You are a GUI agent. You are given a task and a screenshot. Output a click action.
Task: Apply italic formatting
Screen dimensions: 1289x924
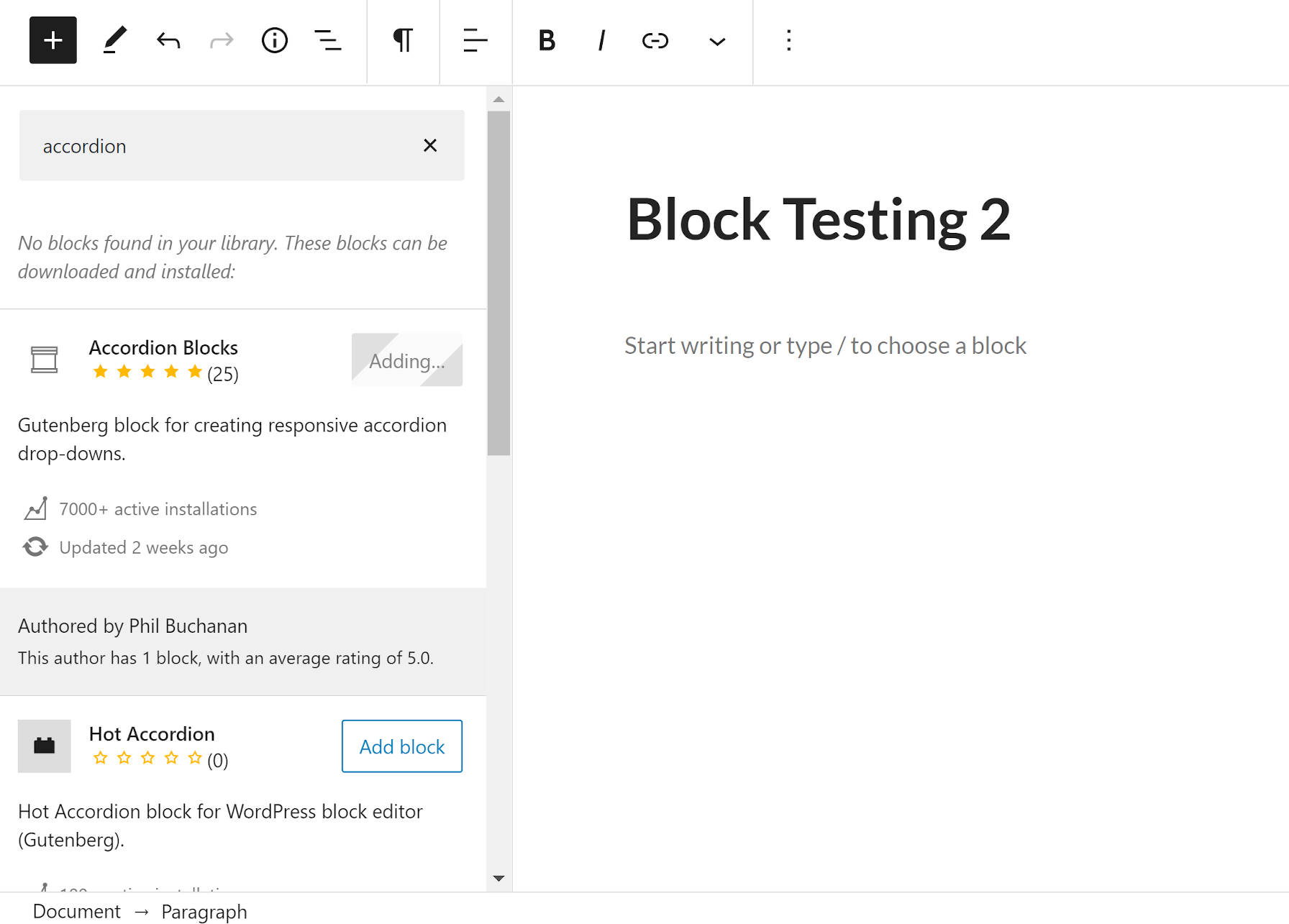tap(601, 41)
